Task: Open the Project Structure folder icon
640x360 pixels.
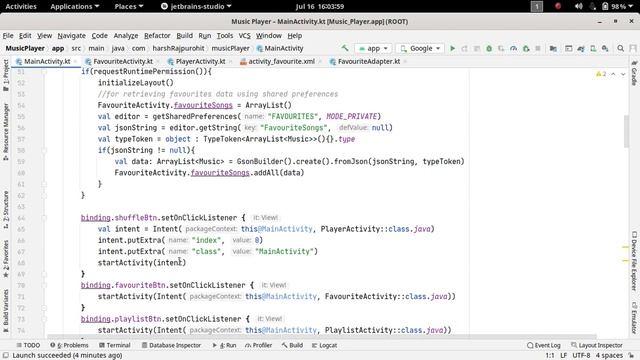Action: click(x=553, y=48)
